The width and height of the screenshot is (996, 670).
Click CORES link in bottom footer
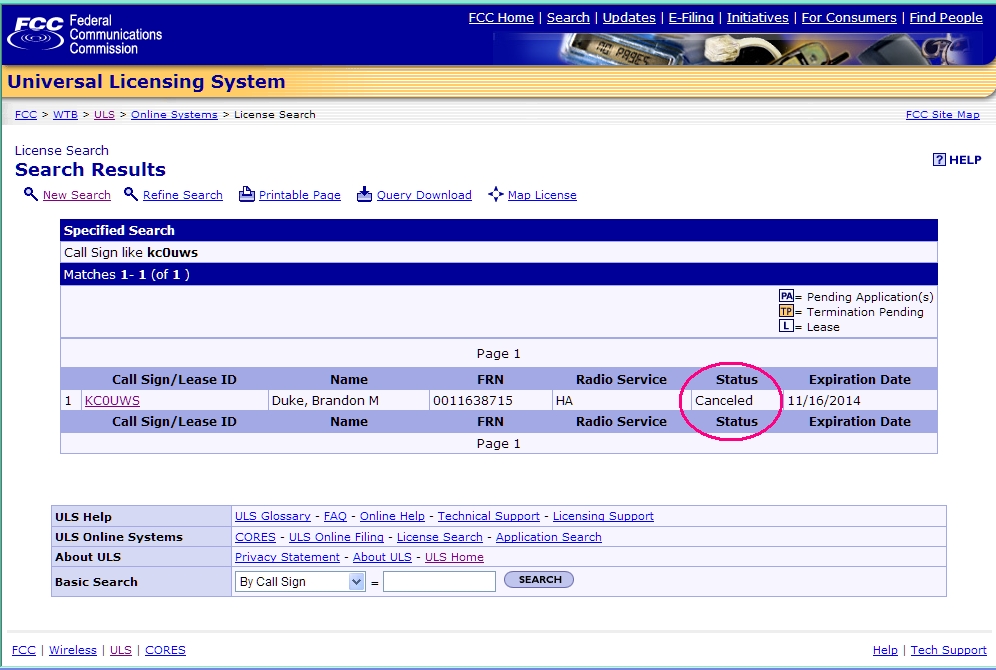pos(165,650)
